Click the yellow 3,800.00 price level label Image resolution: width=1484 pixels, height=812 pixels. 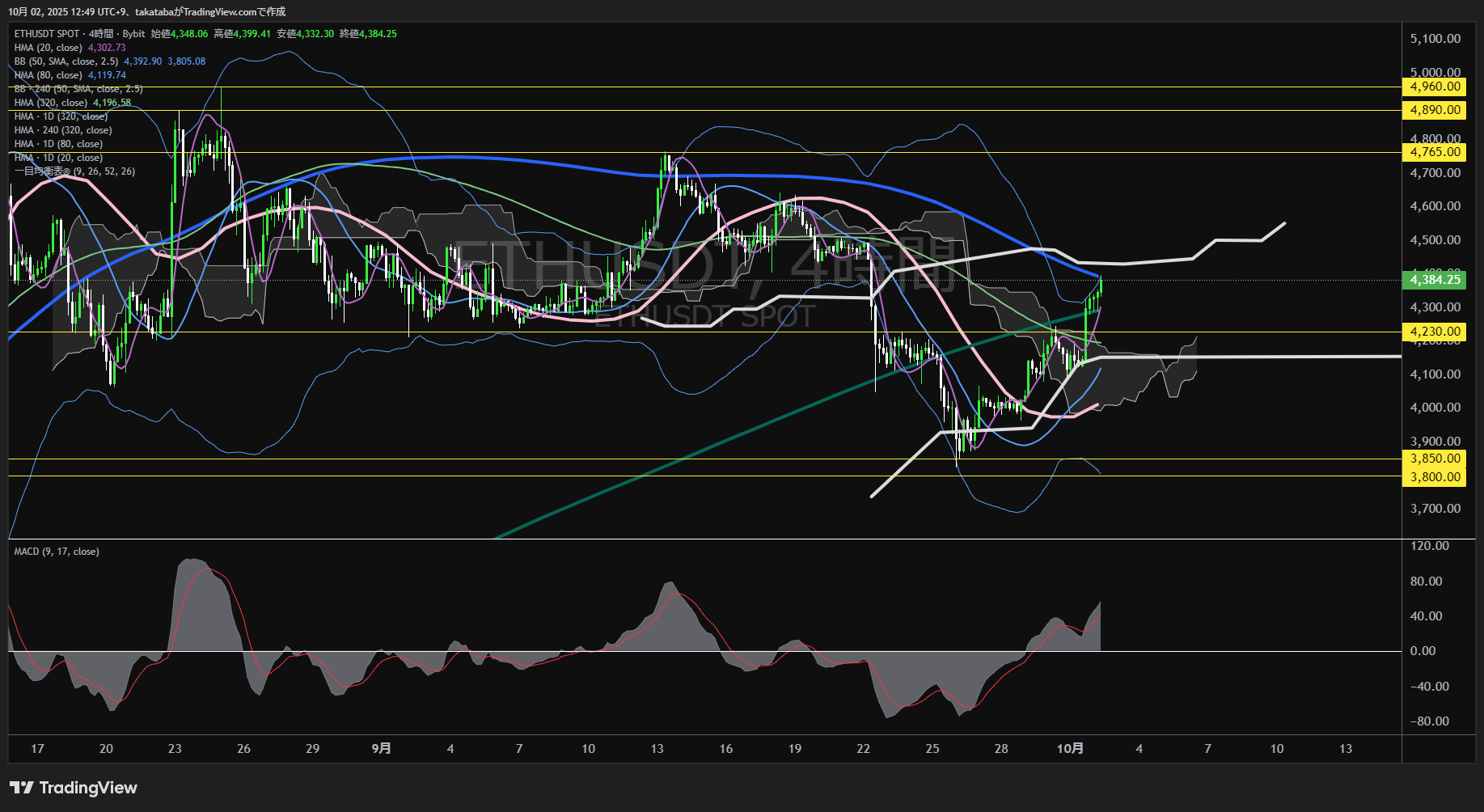click(1435, 477)
